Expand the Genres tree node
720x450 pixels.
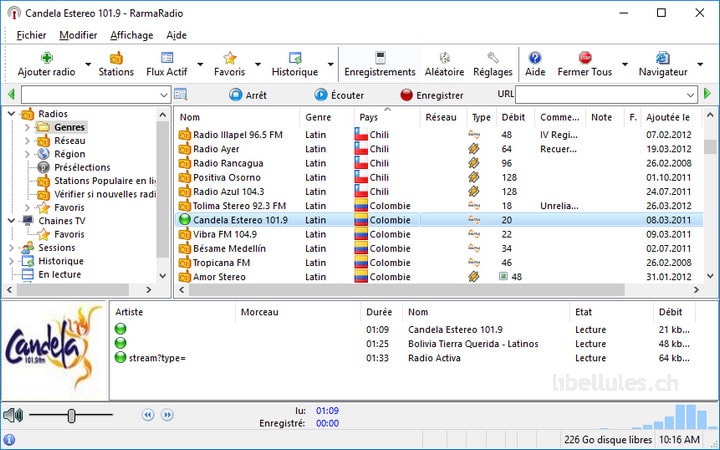pyautogui.click(x=27, y=127)
